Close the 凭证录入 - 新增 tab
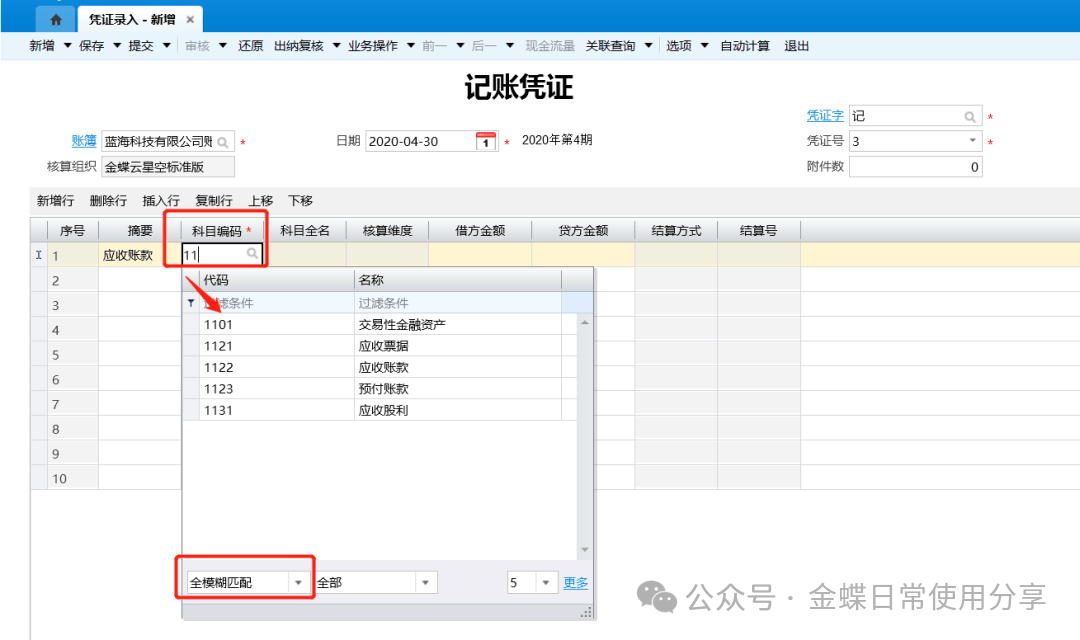Image resolution: width=1080 pixels, height=640 pixels. pyautogui.click(x=190, y=19)
